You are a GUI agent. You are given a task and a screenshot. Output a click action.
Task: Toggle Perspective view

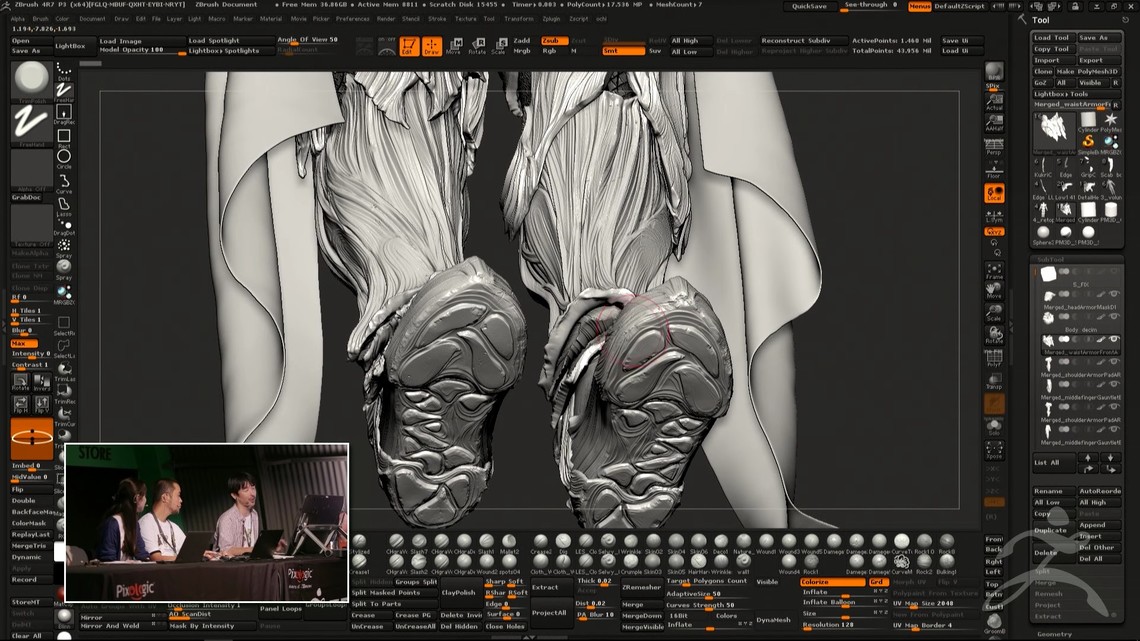pos(994,148)
